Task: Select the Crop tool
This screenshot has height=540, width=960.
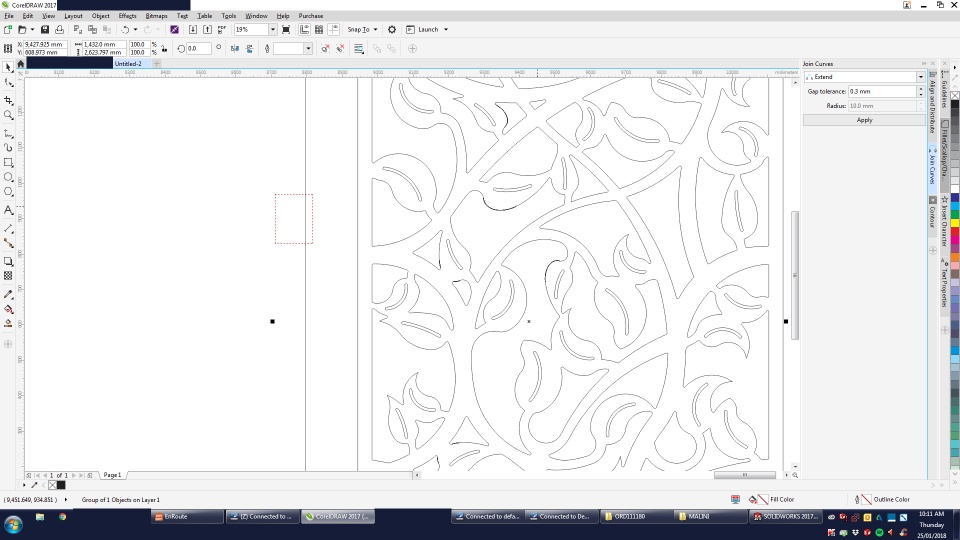Action: (8, 100)
